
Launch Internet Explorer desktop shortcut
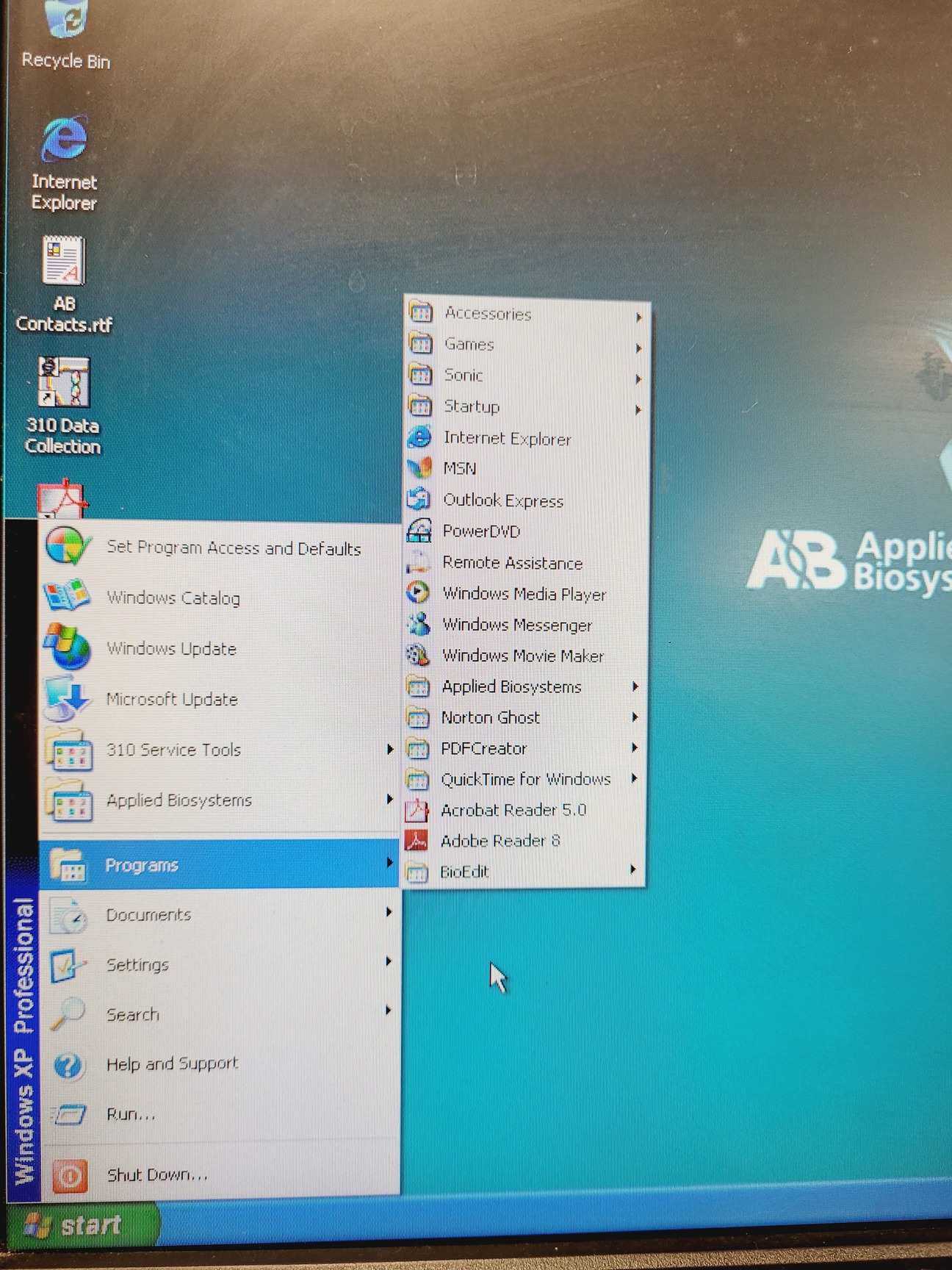pyautogui.click(x=64, y=162)
